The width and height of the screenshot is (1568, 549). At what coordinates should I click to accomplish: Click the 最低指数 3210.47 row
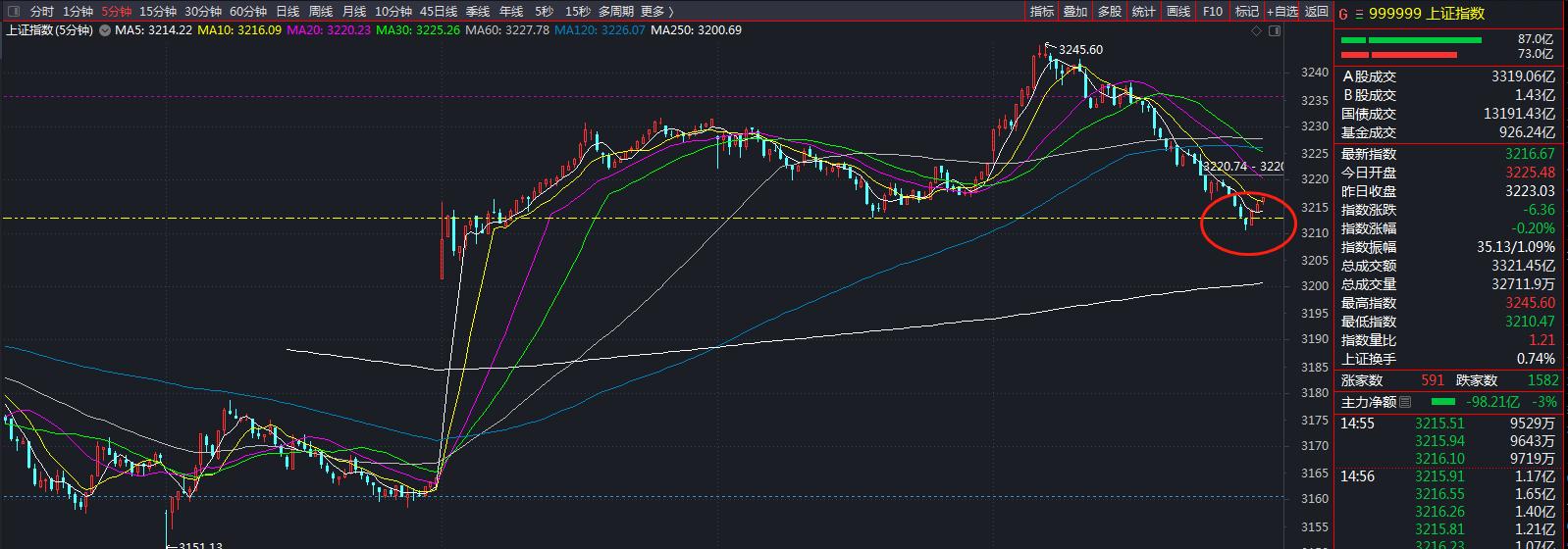[x=1448, y=322]
